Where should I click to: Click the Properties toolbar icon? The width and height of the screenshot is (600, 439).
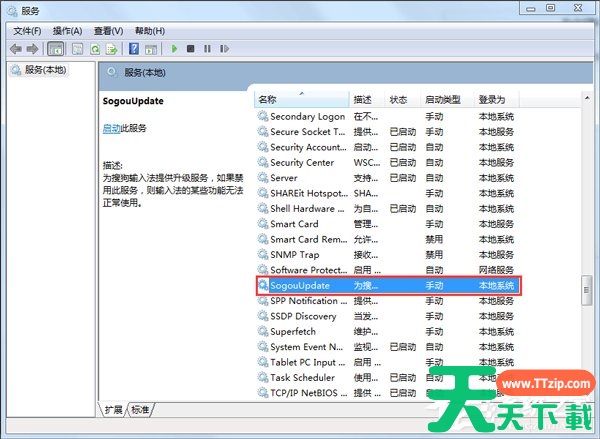click(78, 49)
